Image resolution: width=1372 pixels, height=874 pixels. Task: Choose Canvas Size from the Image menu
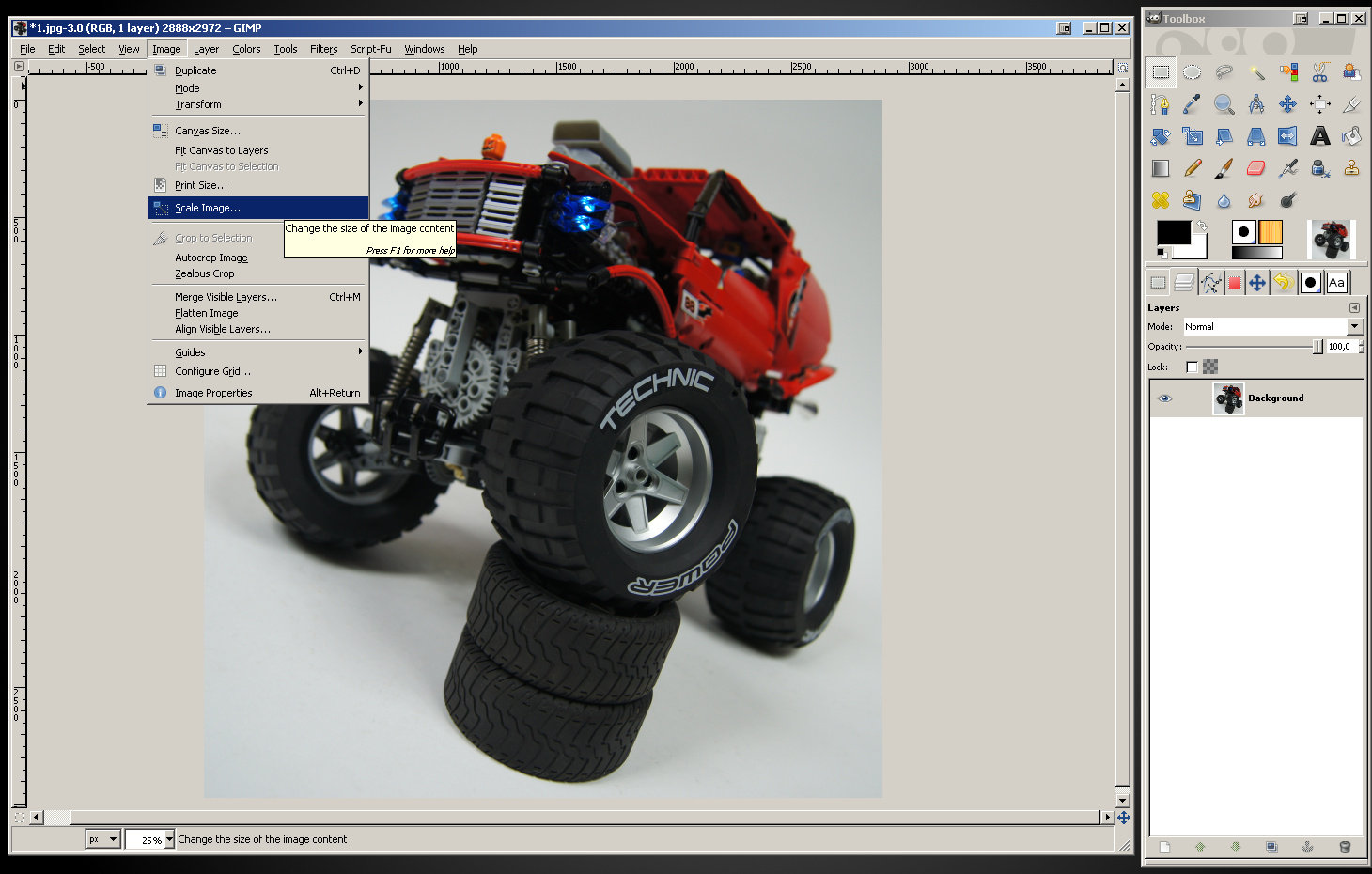click(x=258, y=131)
